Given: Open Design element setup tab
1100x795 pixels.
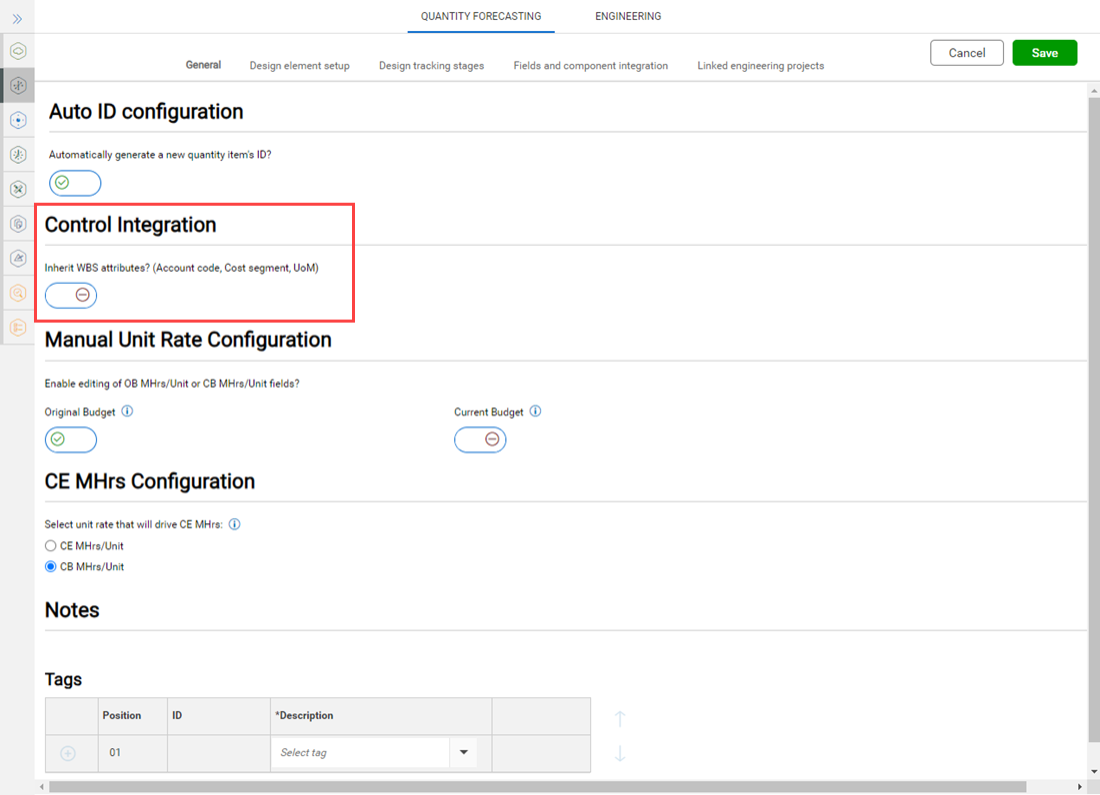Looking at the screenshot, I should (300, 65).
